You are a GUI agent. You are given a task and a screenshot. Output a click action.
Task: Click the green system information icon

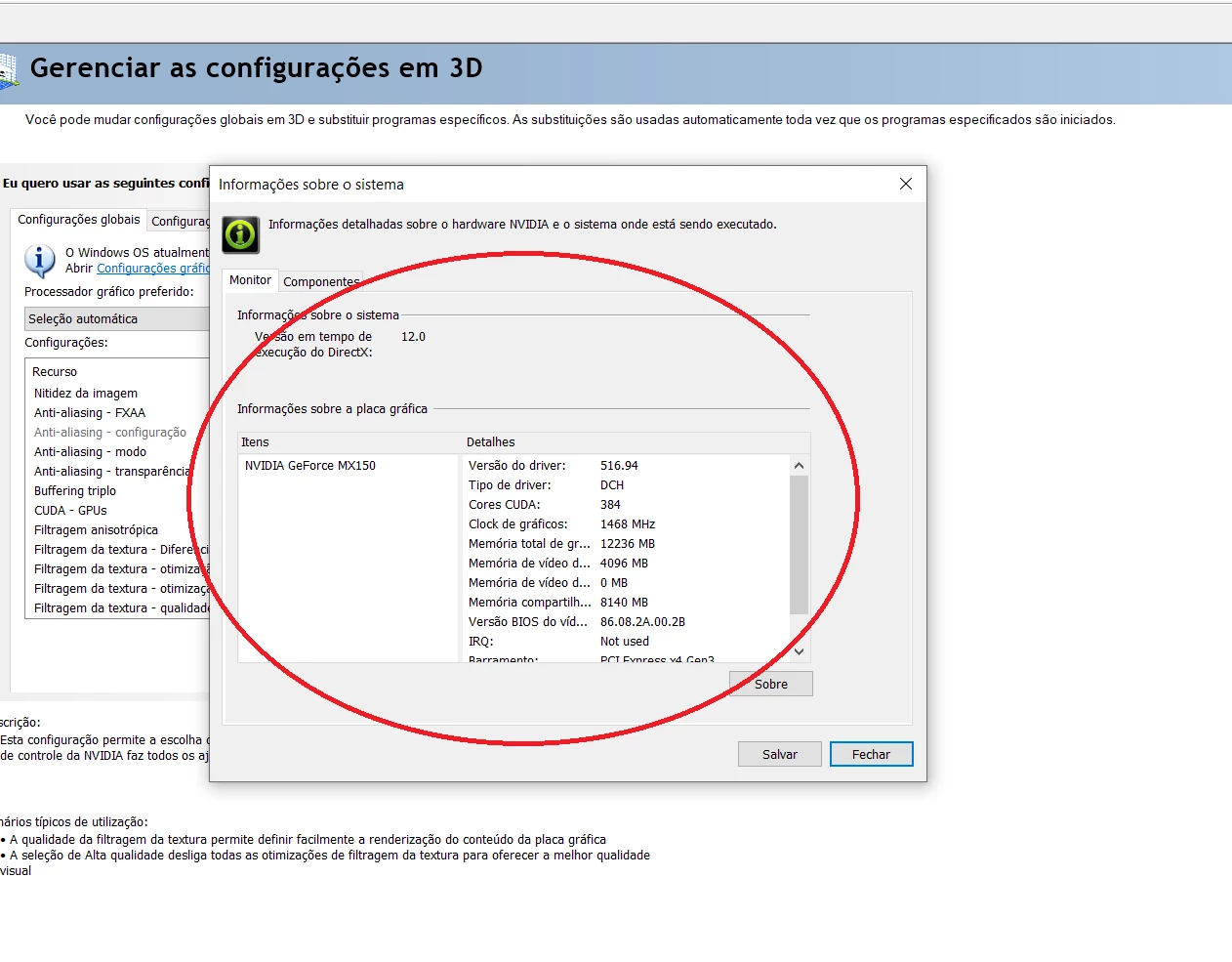241,234
